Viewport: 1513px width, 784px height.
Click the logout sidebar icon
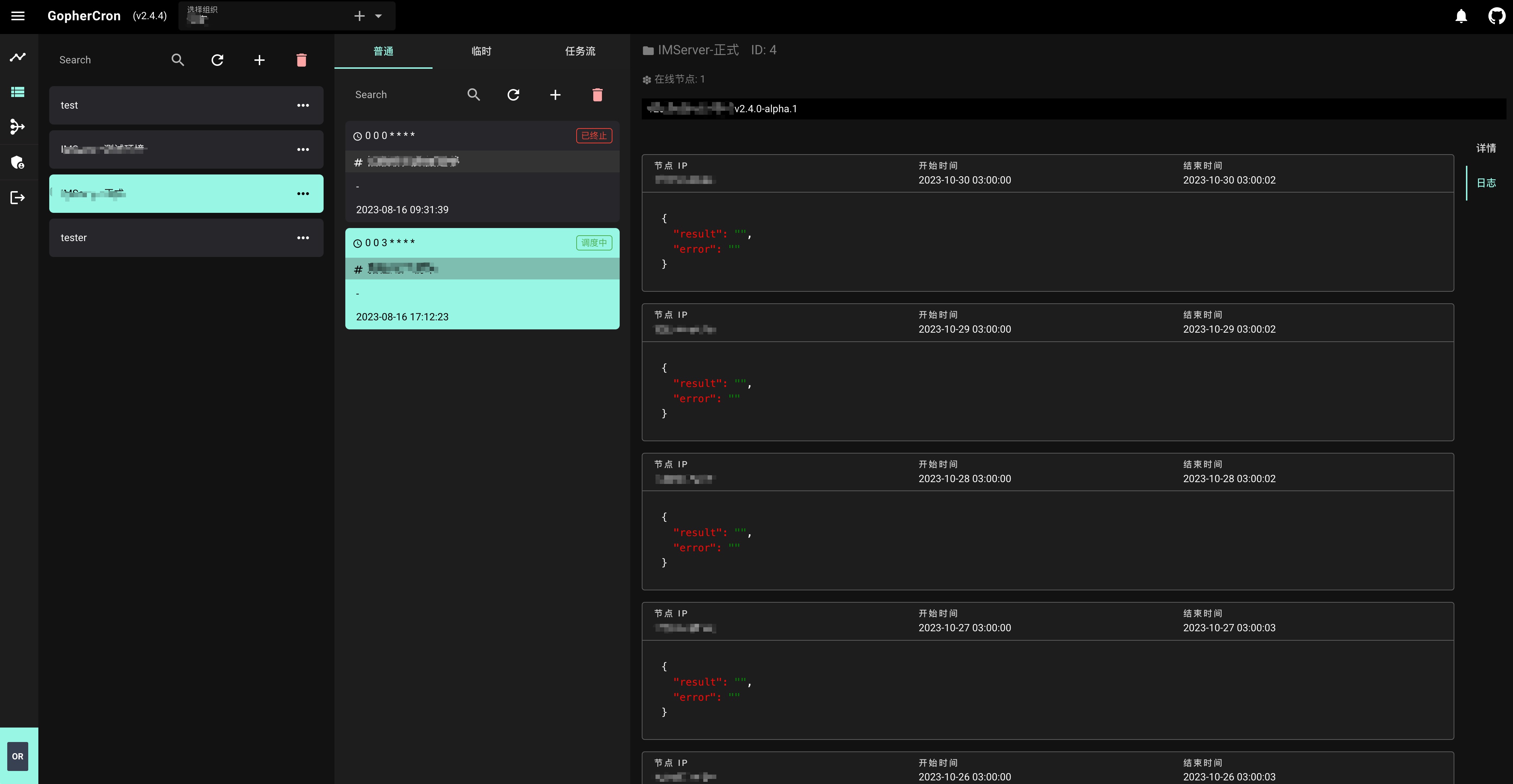pos(18,197)
